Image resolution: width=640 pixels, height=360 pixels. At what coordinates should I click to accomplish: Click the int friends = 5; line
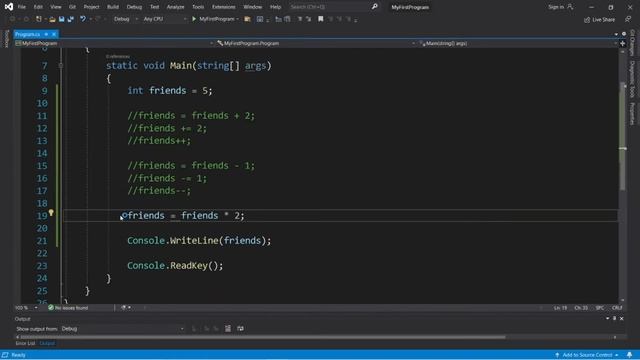click(x=170, y=91)
